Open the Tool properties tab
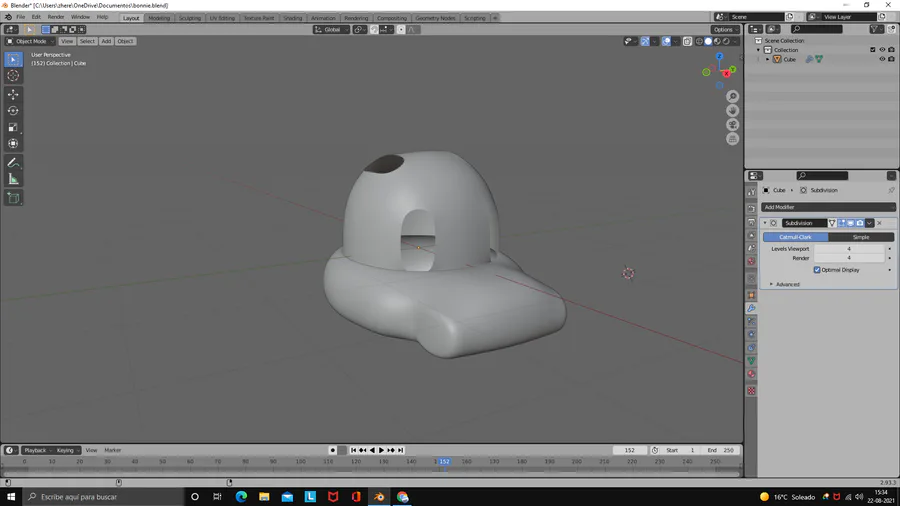The width and height of the screenshot is (900, 506). (751, 192)
